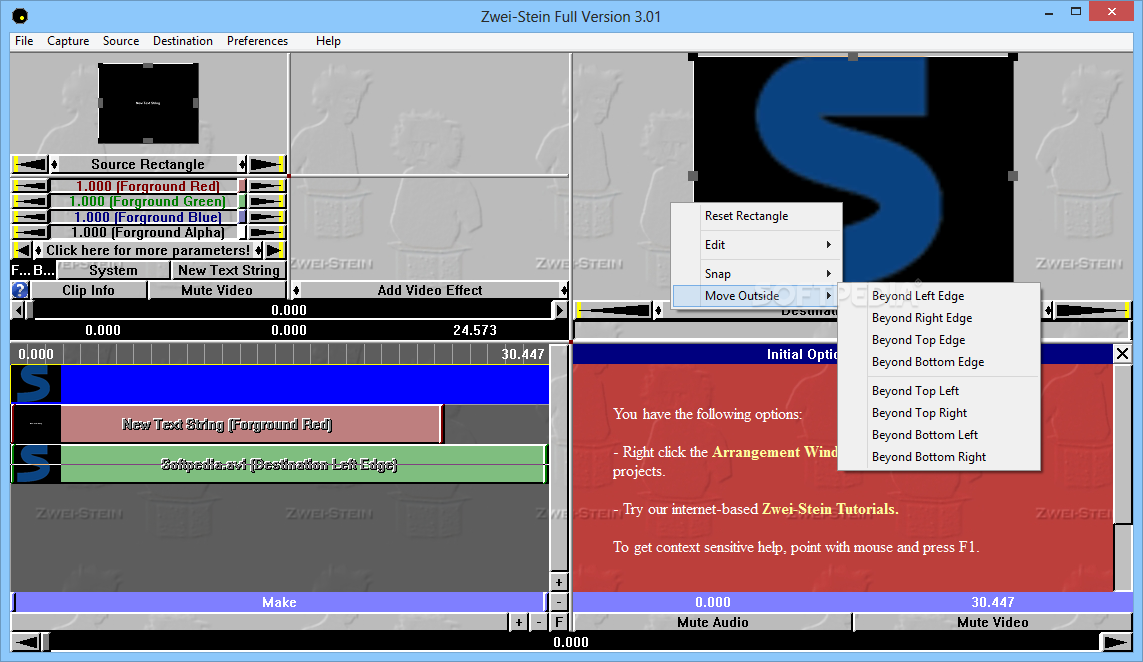Click the F fit button under Make bar
1143x662 pixels.
558,622
